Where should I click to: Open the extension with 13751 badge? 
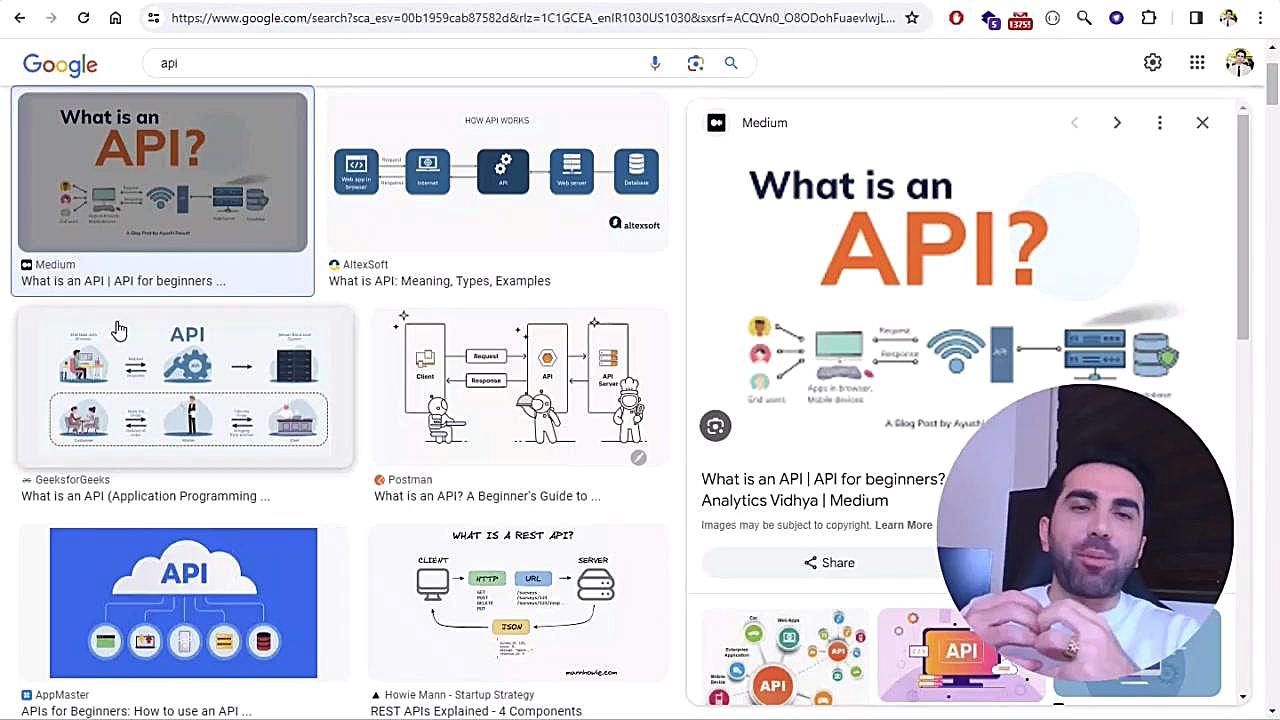point(1019,19)
